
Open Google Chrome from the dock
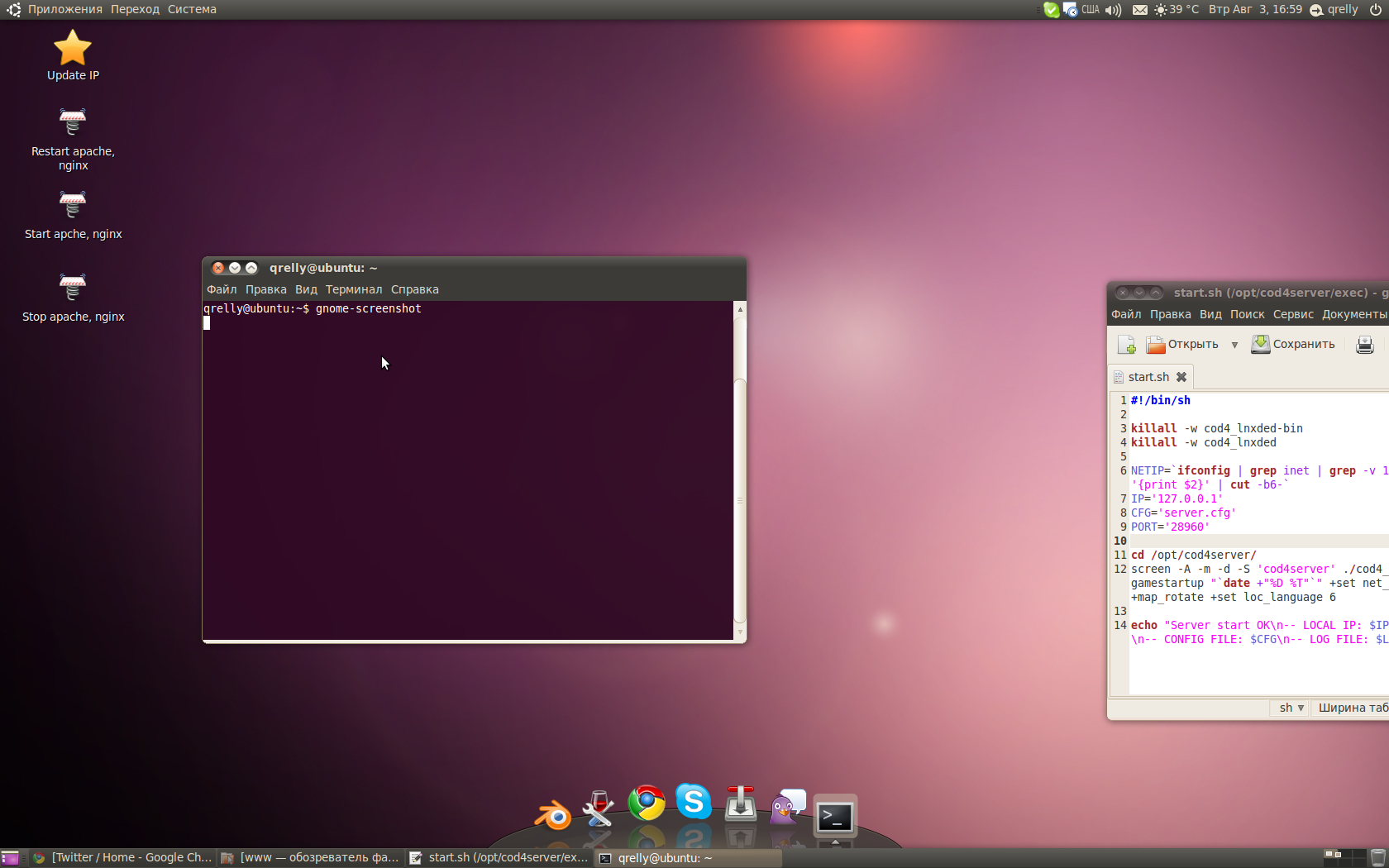(647, 803)
